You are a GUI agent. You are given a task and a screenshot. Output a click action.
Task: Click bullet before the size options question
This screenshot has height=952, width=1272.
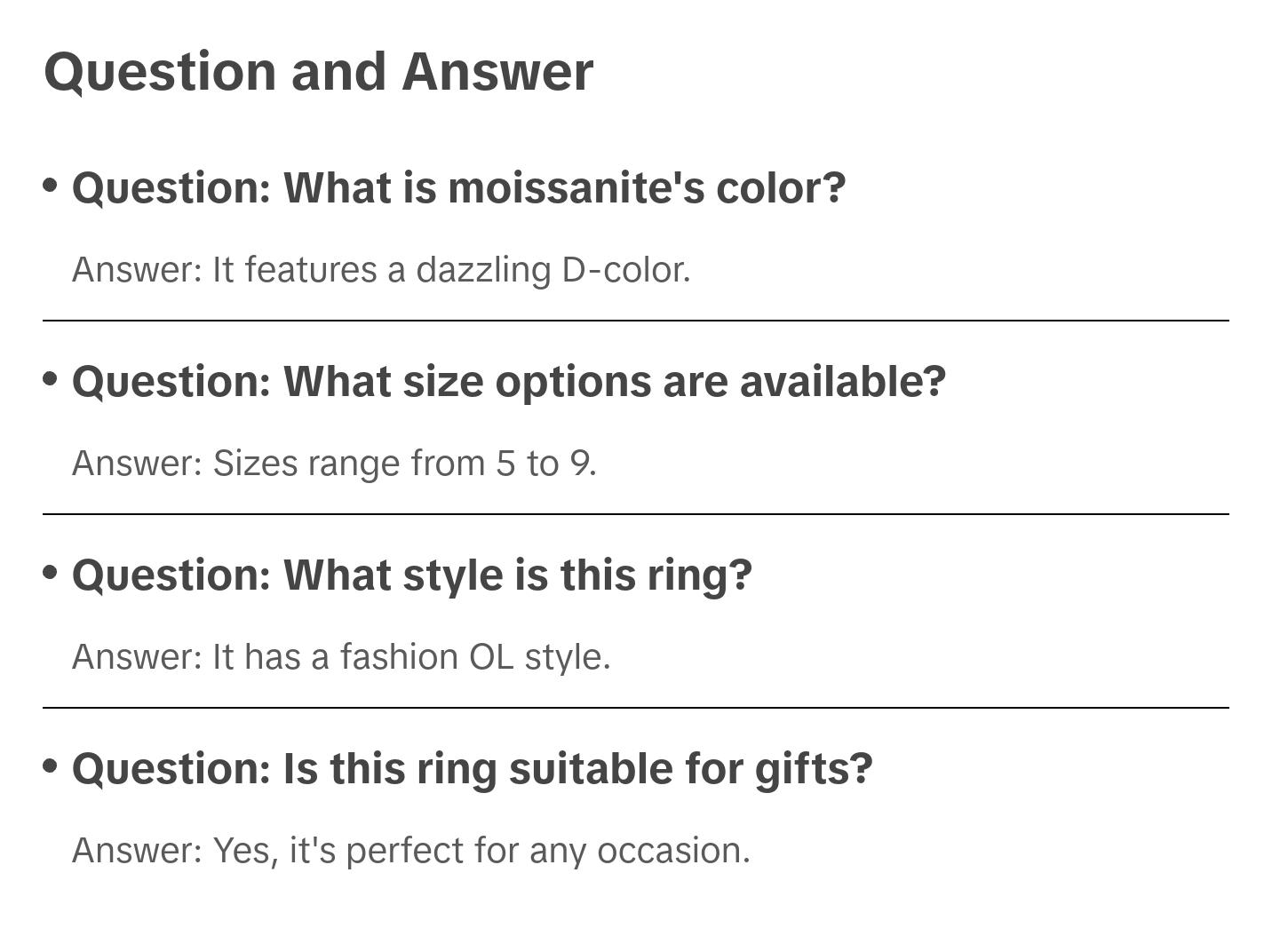click(x=51, y=378)
